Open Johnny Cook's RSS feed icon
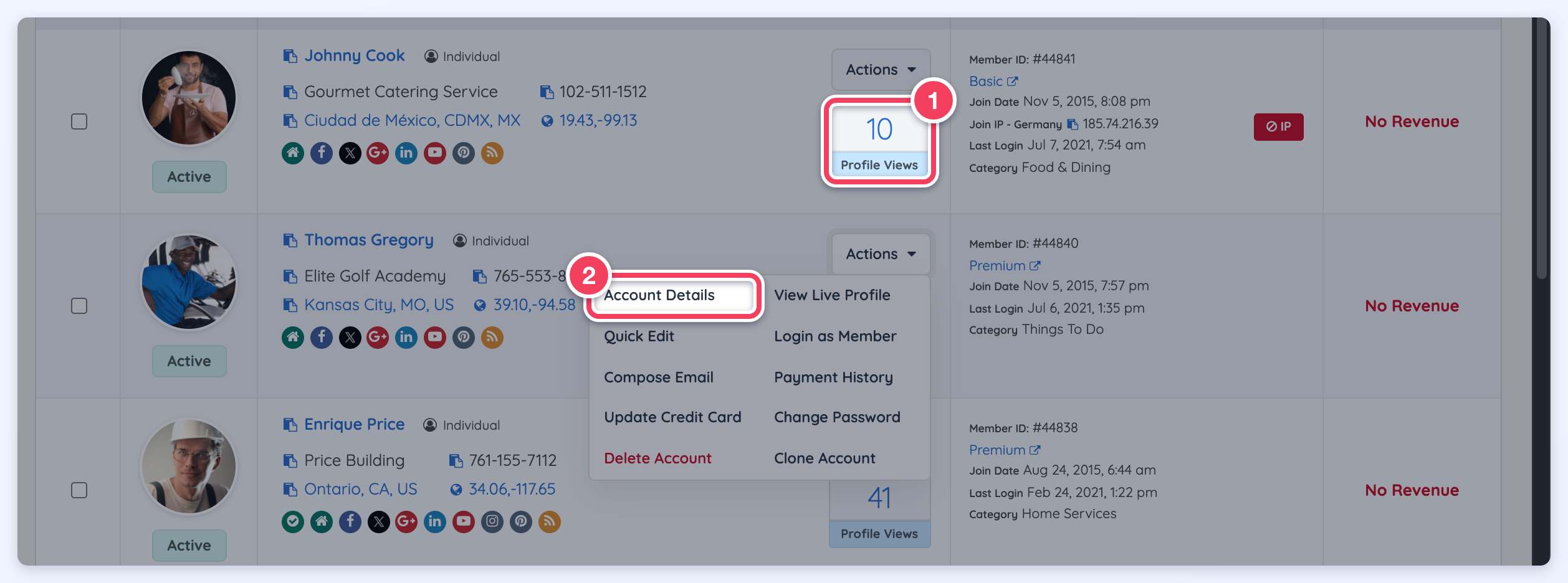Screen dimensions: 1568x583 [492, 153]
